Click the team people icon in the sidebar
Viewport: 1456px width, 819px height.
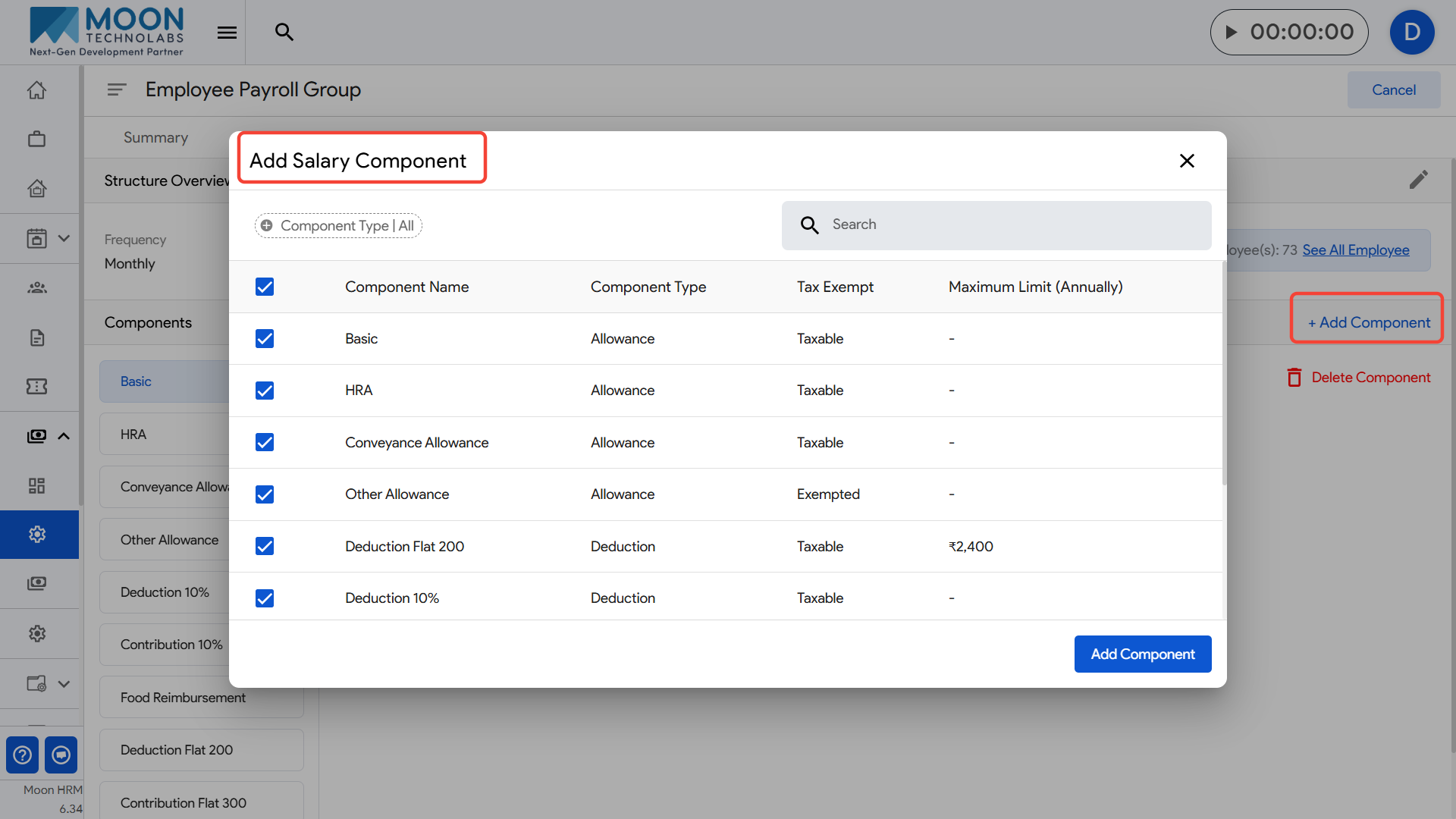[x=36, y=287]
